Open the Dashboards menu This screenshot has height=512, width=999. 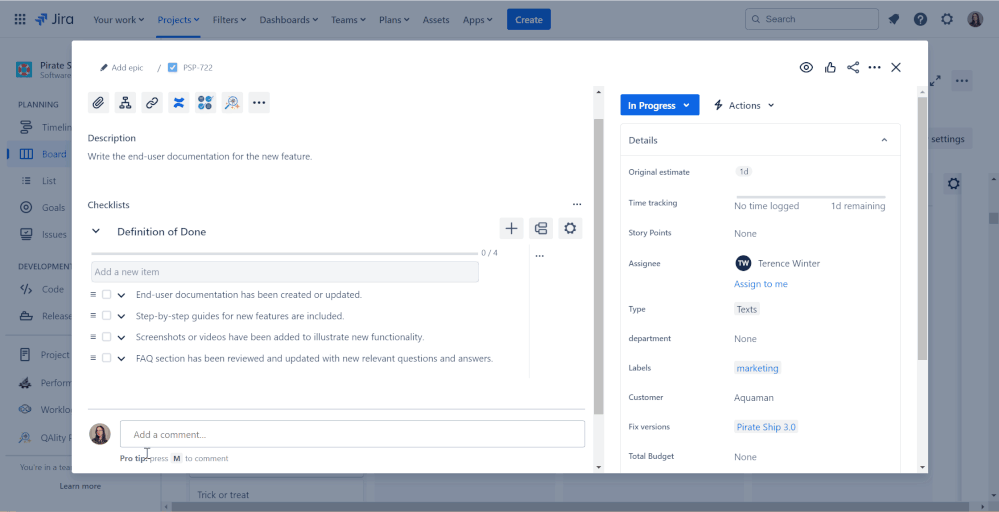289,20
